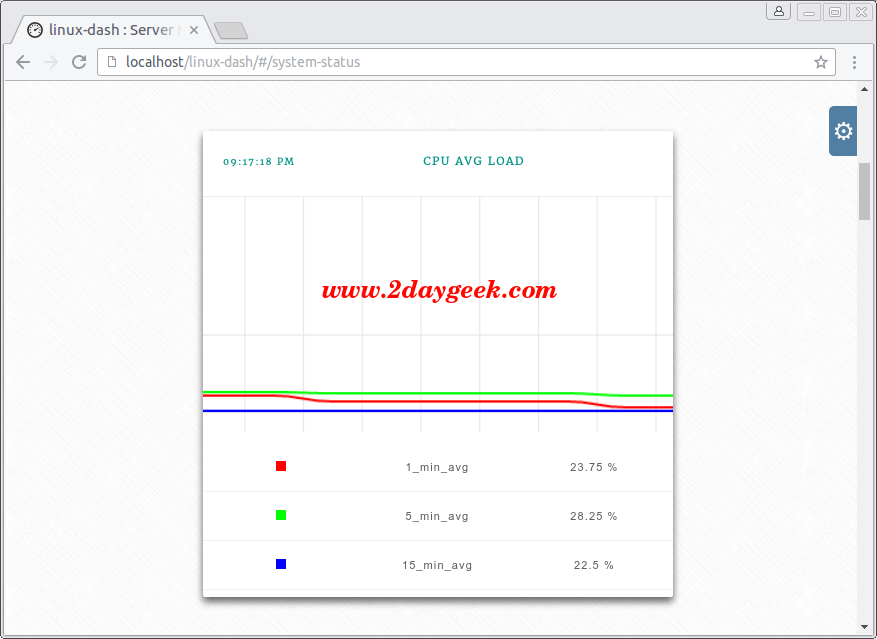This screenshot has width=877, height=639.
Task: Click the 28.25 % value
Action: pyautogui.click(x=593, y=516)
